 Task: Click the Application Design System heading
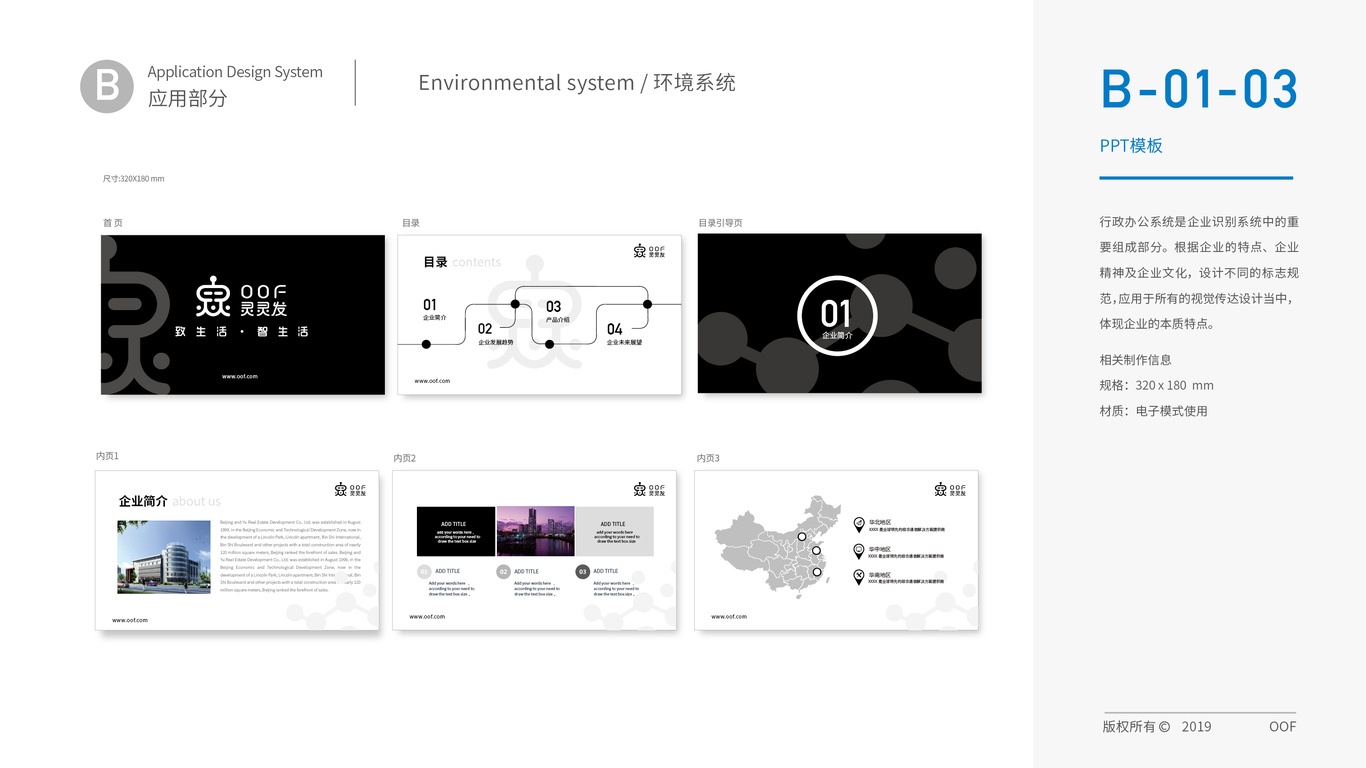(x=235, y=72)
